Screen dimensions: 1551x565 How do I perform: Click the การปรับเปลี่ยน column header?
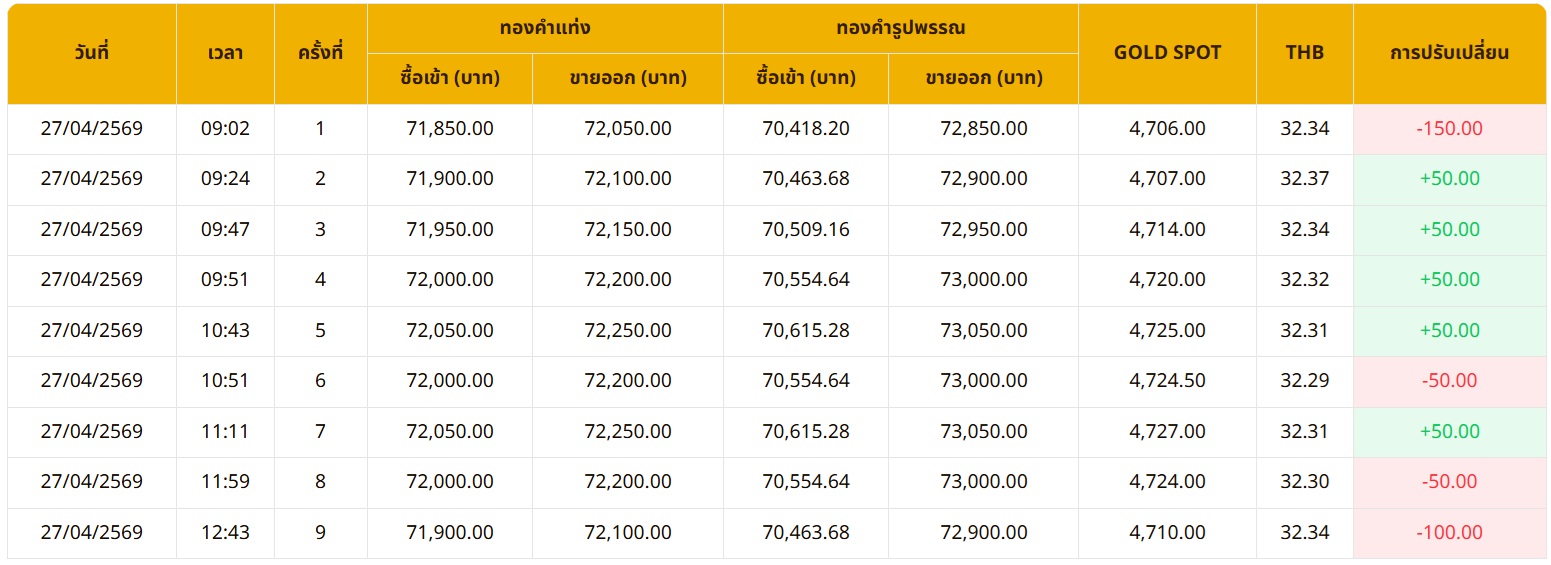click(1449, 53)
